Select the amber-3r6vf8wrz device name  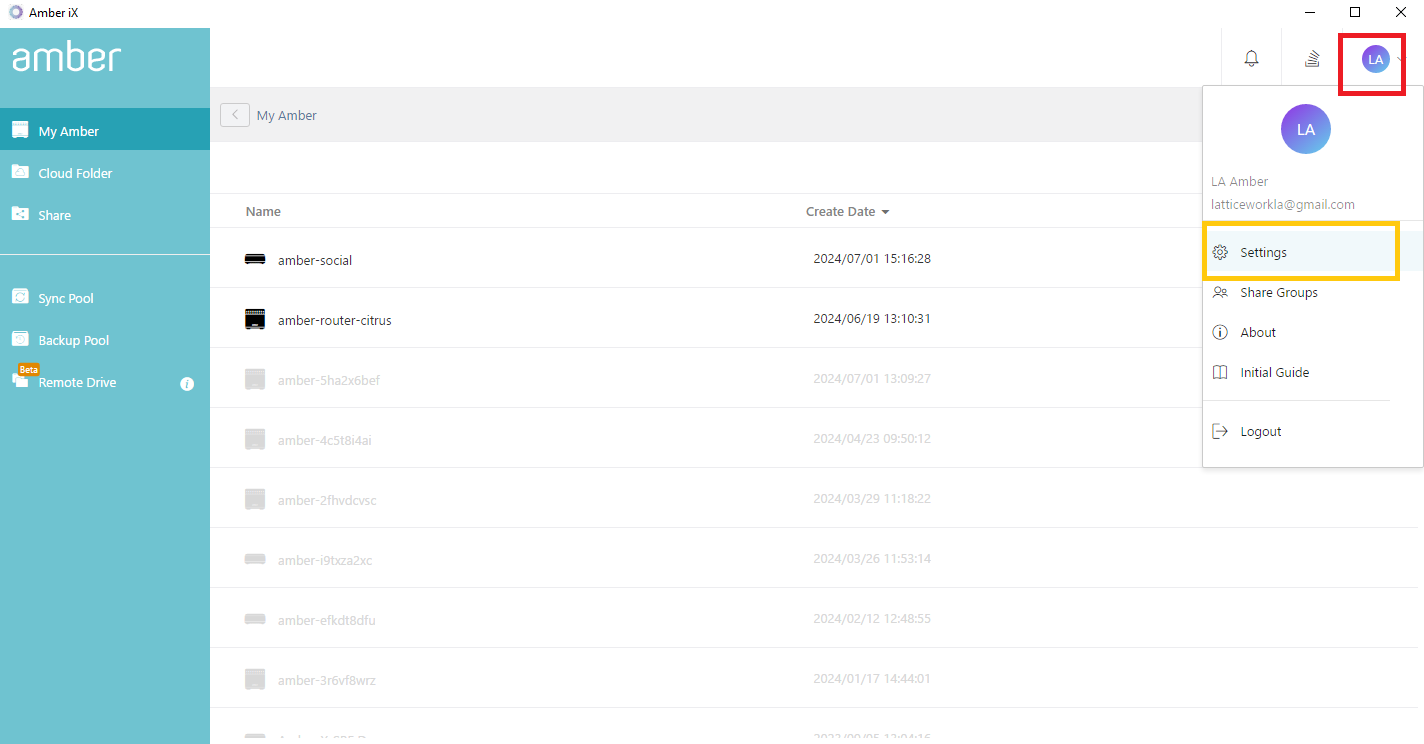coord(327,680)
